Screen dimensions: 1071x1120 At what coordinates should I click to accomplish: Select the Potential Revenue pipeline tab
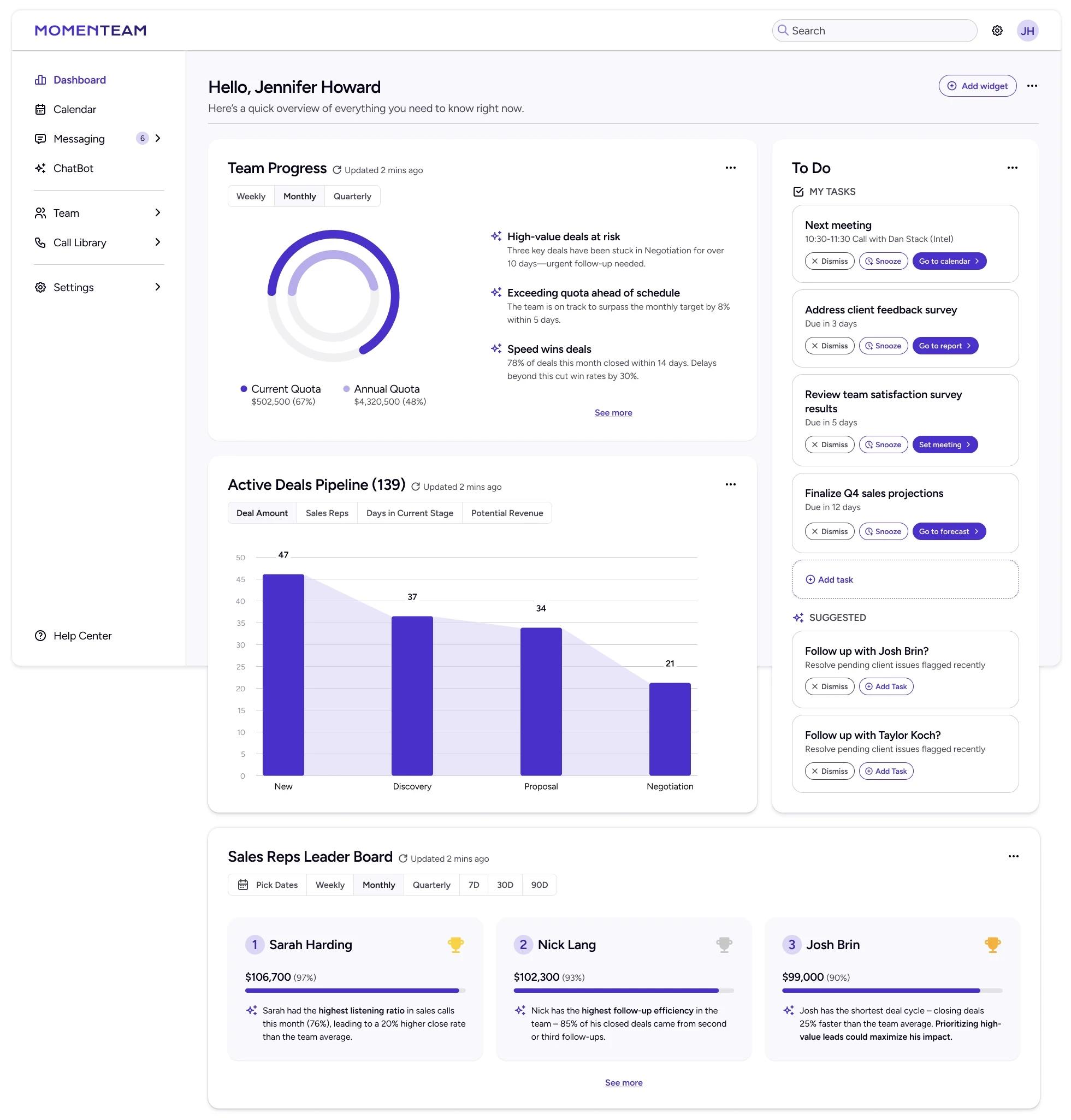[x=506, y=513]
